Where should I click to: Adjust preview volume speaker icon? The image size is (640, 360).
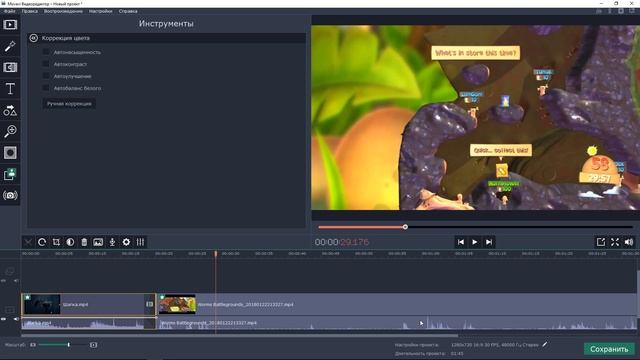point(629,242)
